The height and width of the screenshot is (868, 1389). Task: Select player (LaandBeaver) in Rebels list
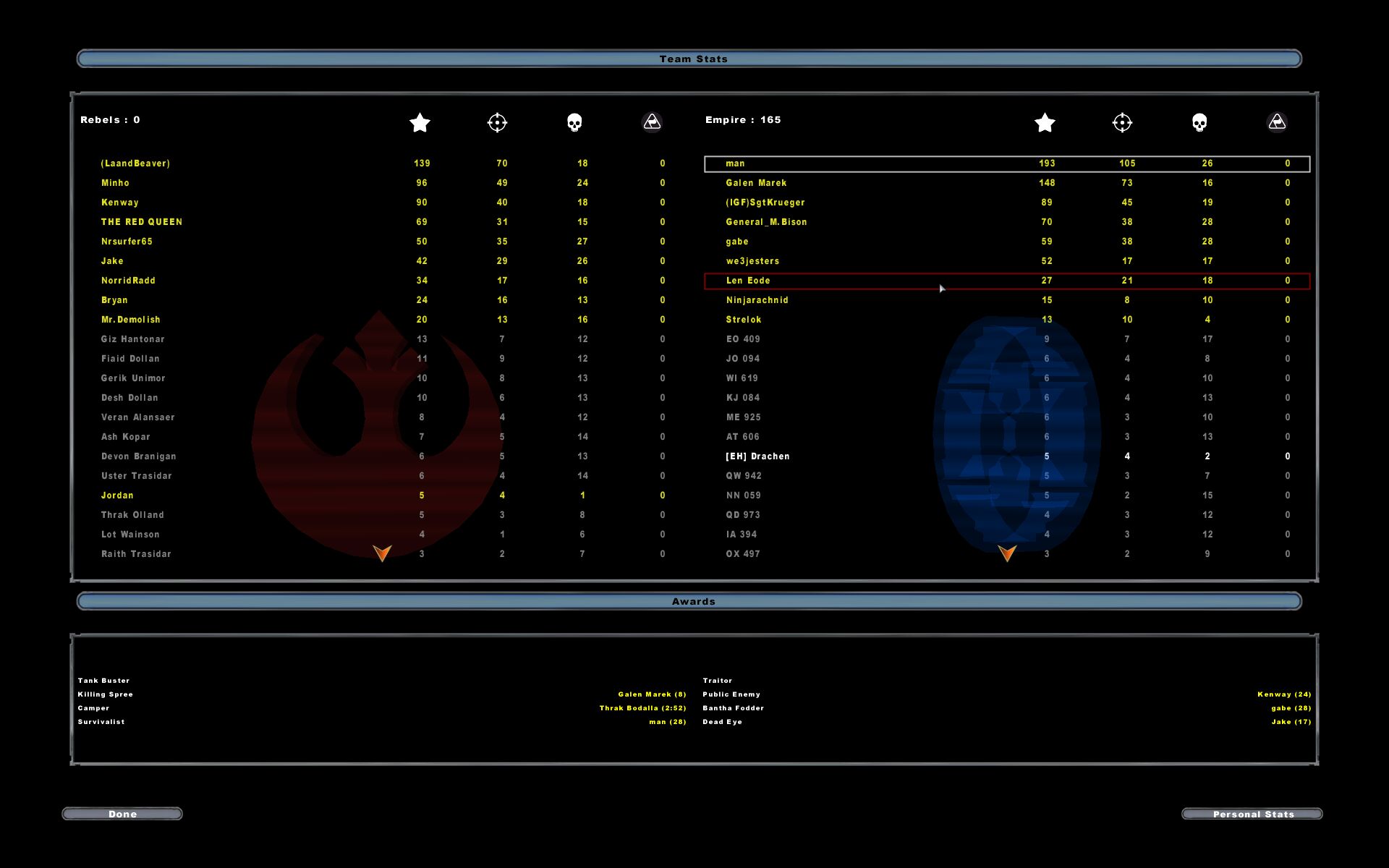pos(135,163)
